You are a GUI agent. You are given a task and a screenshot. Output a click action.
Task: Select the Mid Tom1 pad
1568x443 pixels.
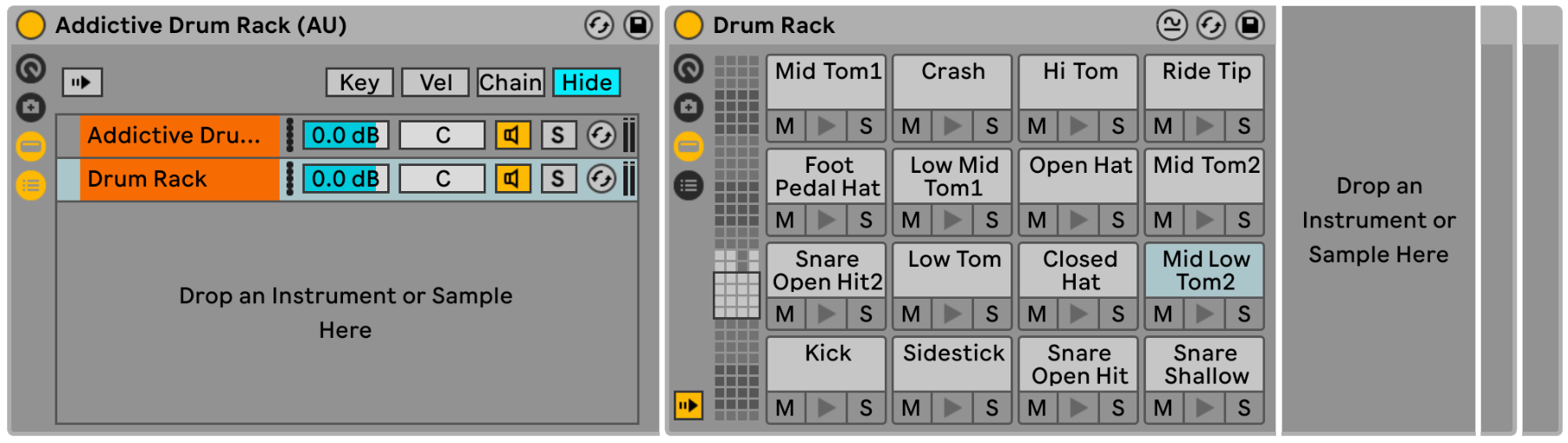[x=827, y=83]
